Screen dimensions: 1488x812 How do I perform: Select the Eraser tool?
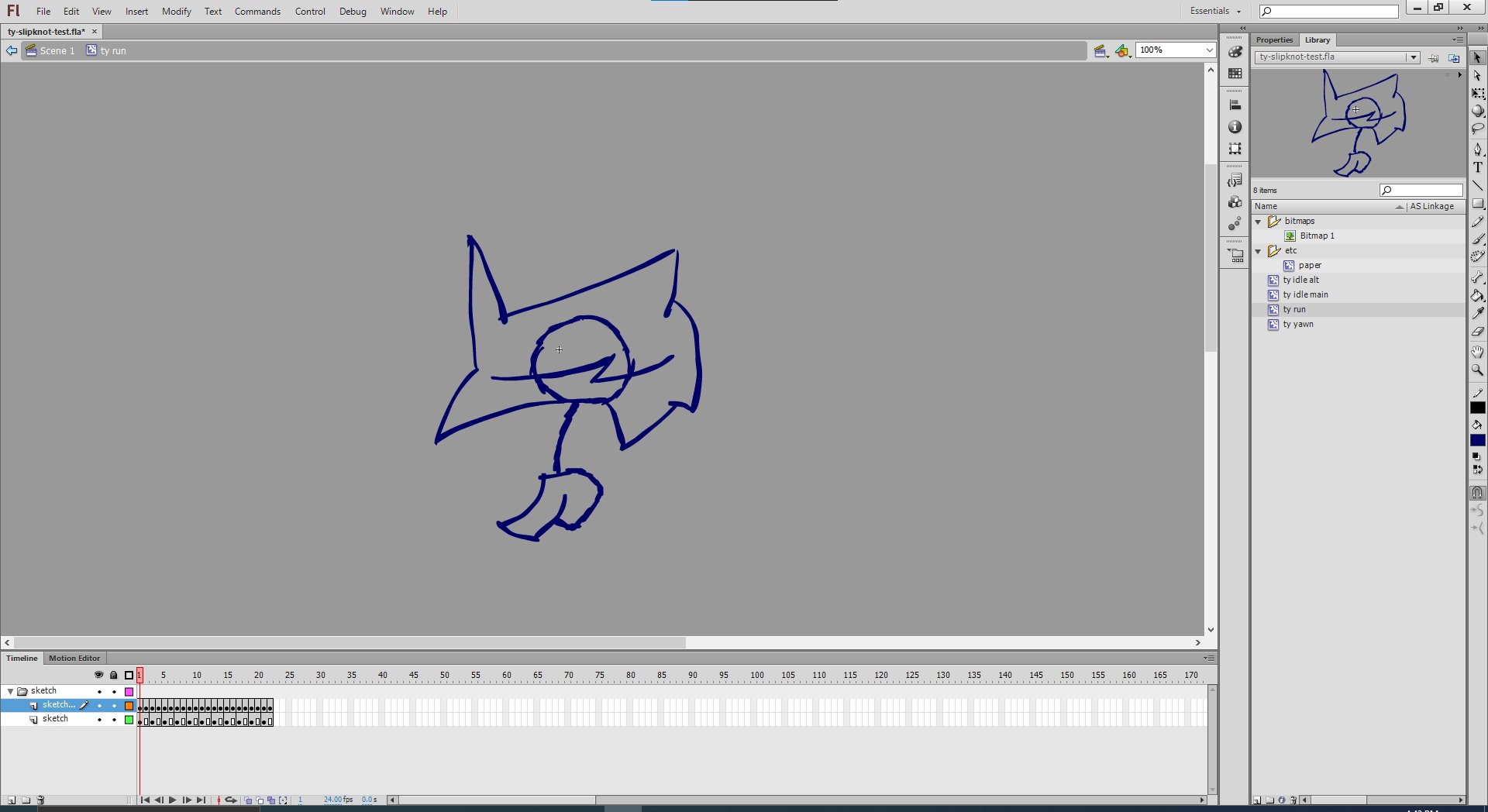pos(1477,332)
